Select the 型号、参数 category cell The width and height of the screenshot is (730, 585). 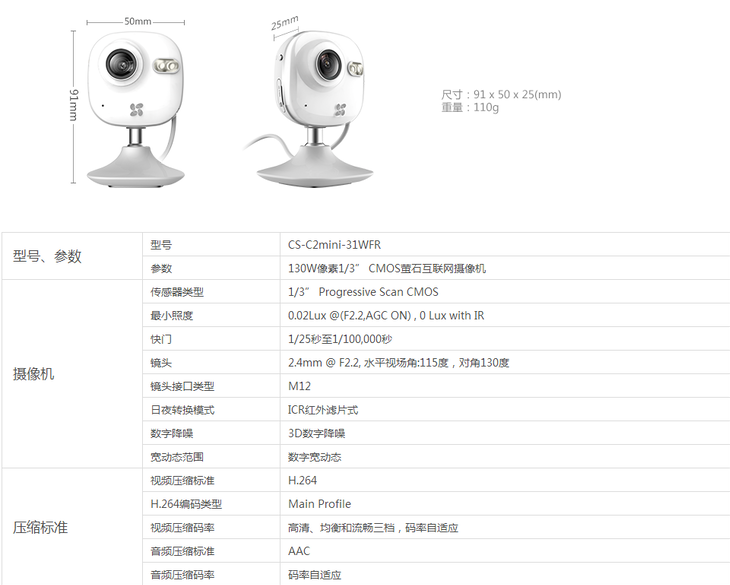pyautogui.click(x=72, y=256)
